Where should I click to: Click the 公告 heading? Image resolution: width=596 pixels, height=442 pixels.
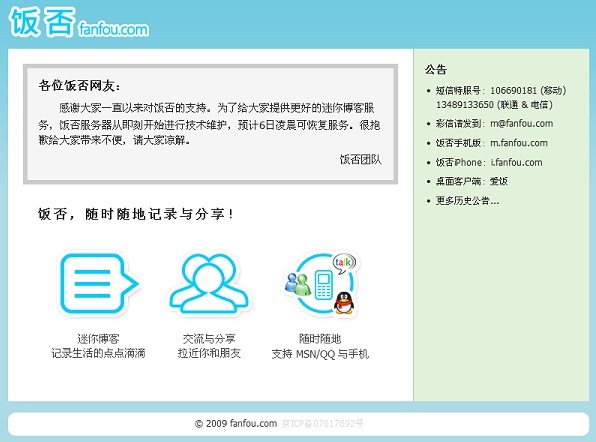[436, 70]
